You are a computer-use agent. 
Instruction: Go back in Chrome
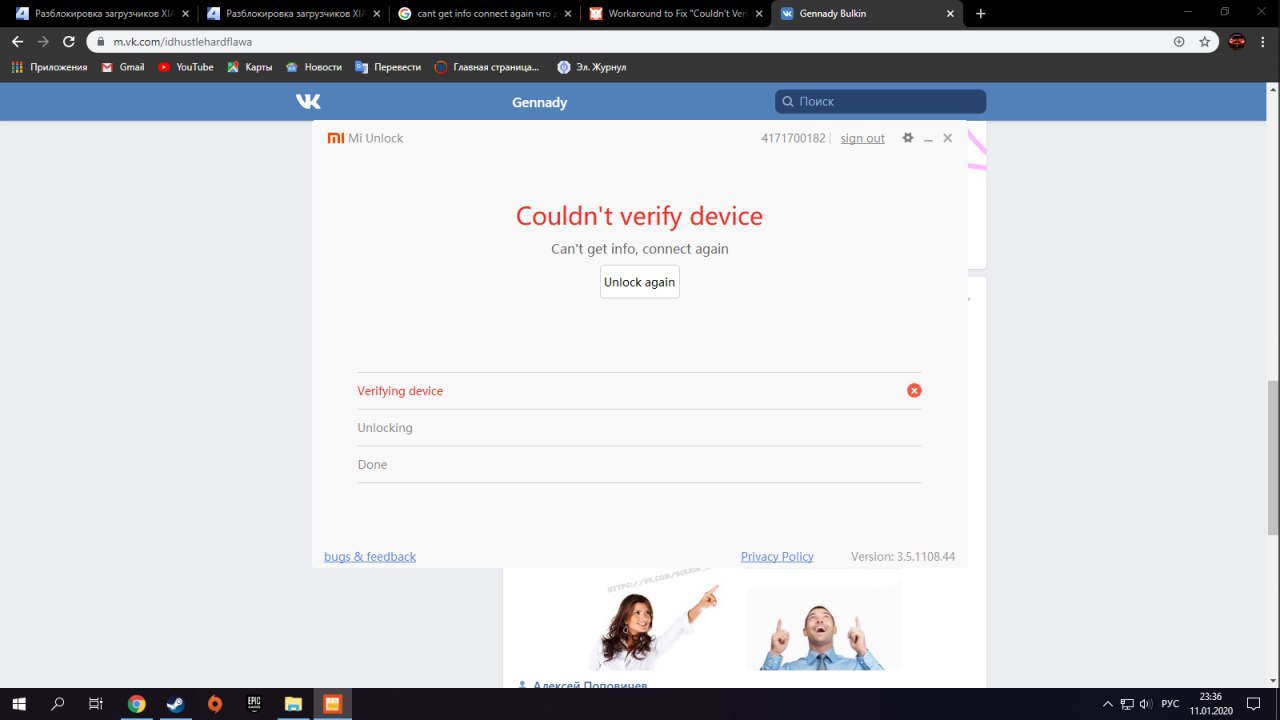click(x=17, y=42)
